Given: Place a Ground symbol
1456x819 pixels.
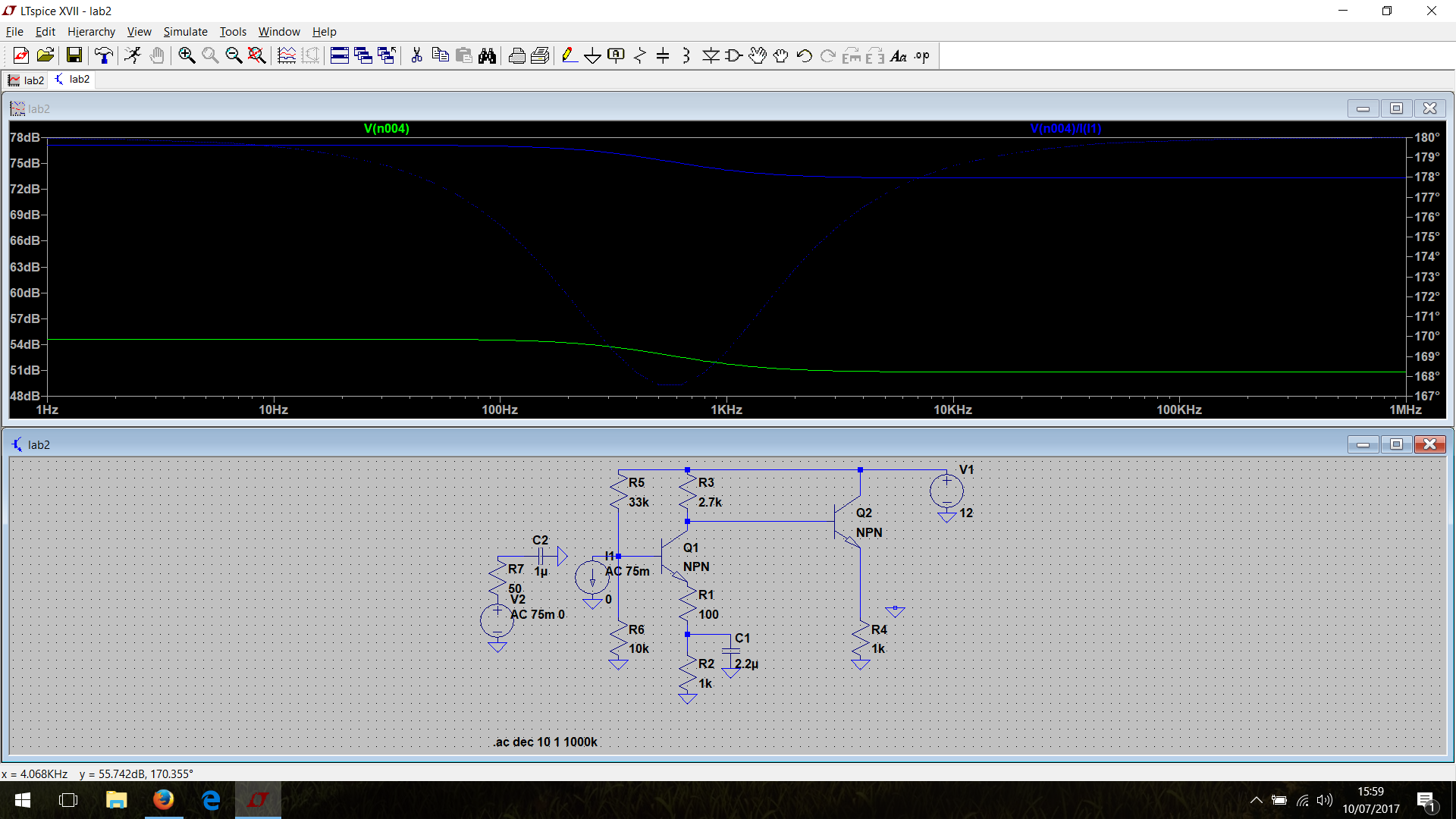Looking at the screenshot, I should point(592,55).
